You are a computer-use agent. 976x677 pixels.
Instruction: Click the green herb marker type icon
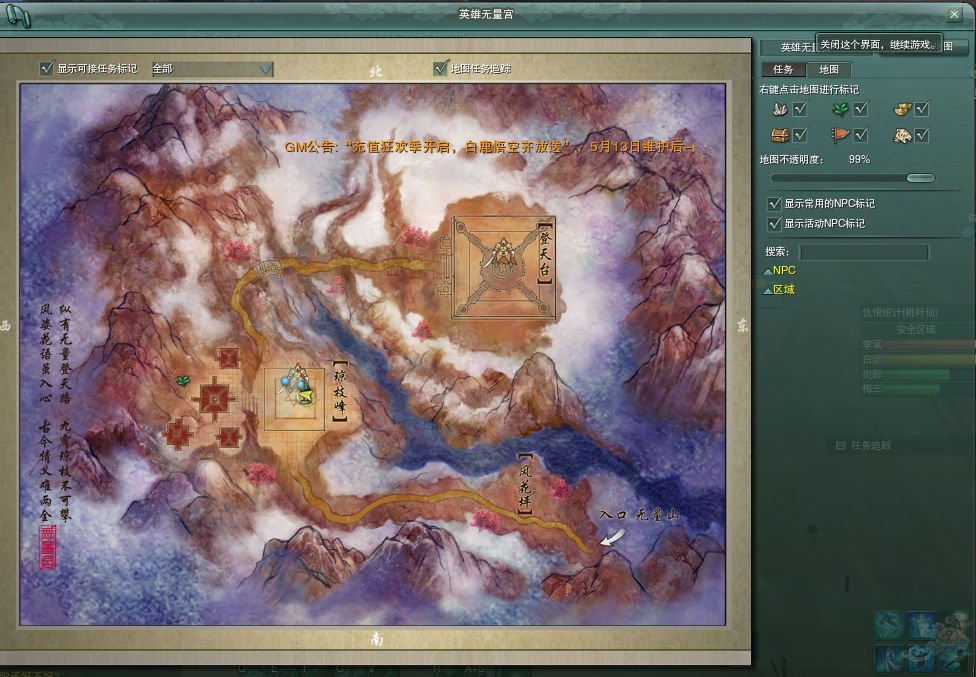pyautogui.click(x=841, y=109)
